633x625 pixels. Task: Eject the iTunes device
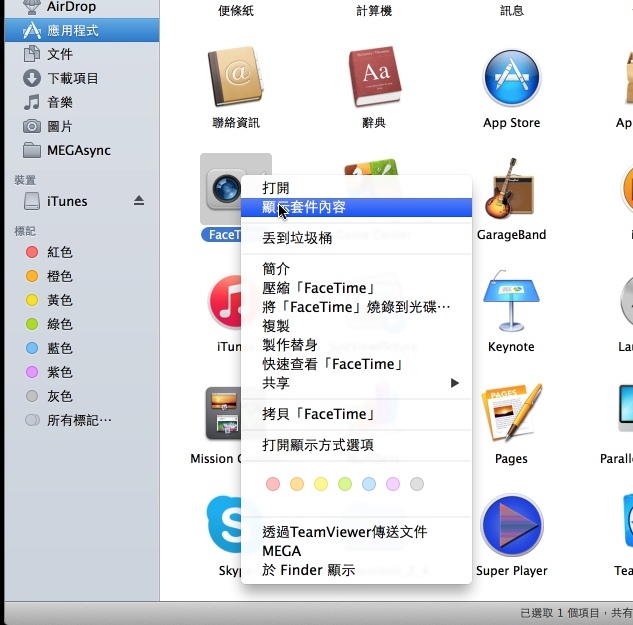click(x=139, y=200)
